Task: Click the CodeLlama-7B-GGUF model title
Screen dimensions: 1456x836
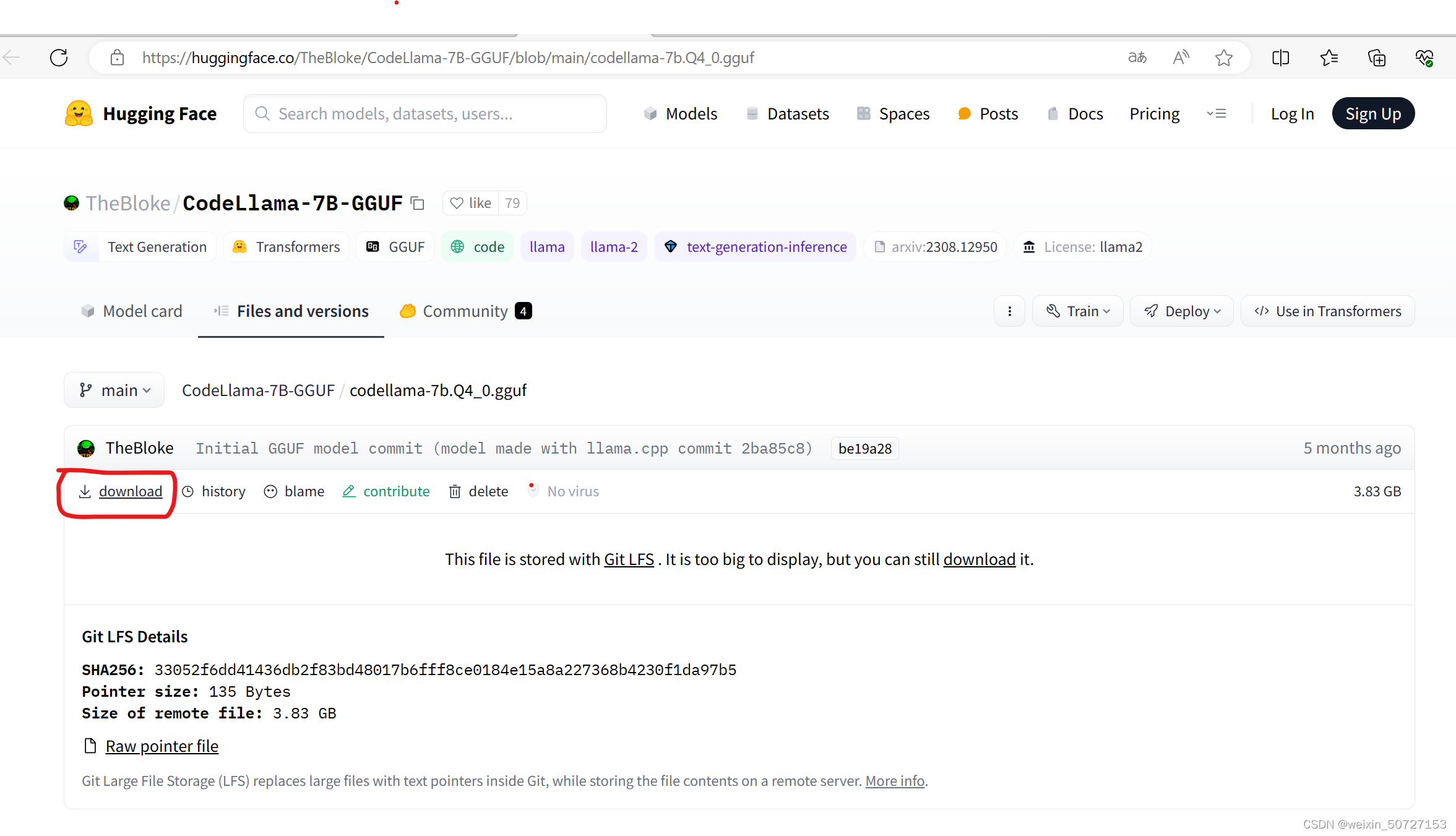Action: tap(293, 203)
